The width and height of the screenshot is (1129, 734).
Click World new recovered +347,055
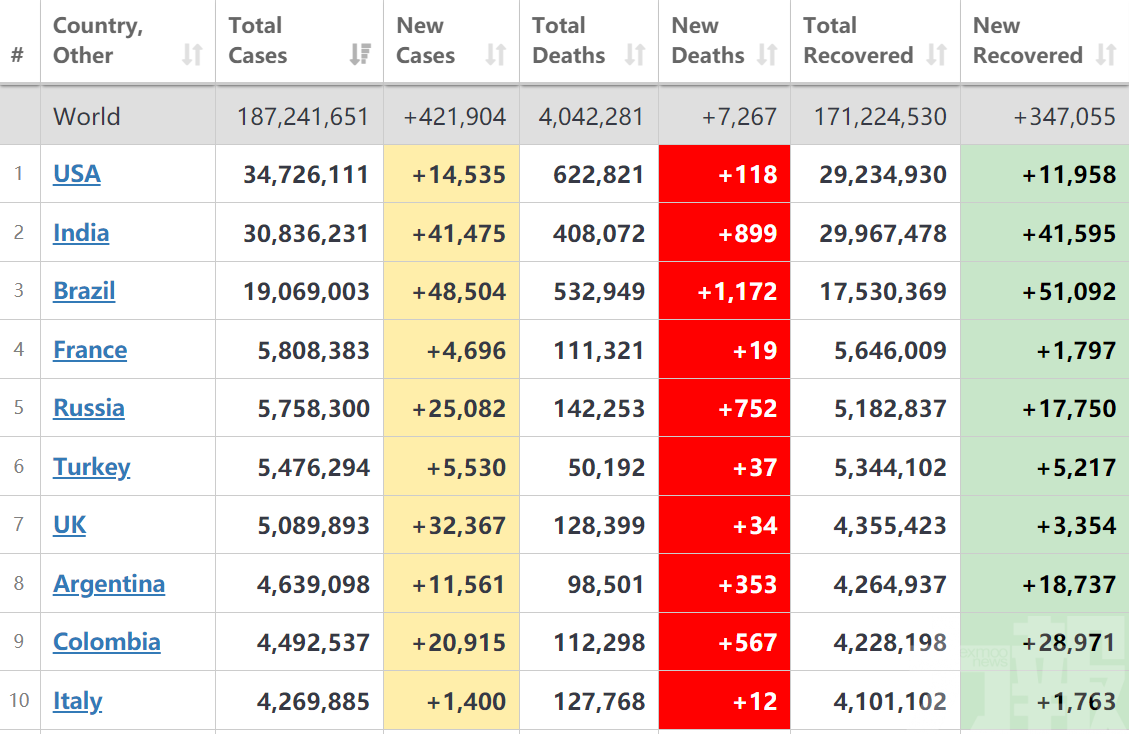[1064, 117]
